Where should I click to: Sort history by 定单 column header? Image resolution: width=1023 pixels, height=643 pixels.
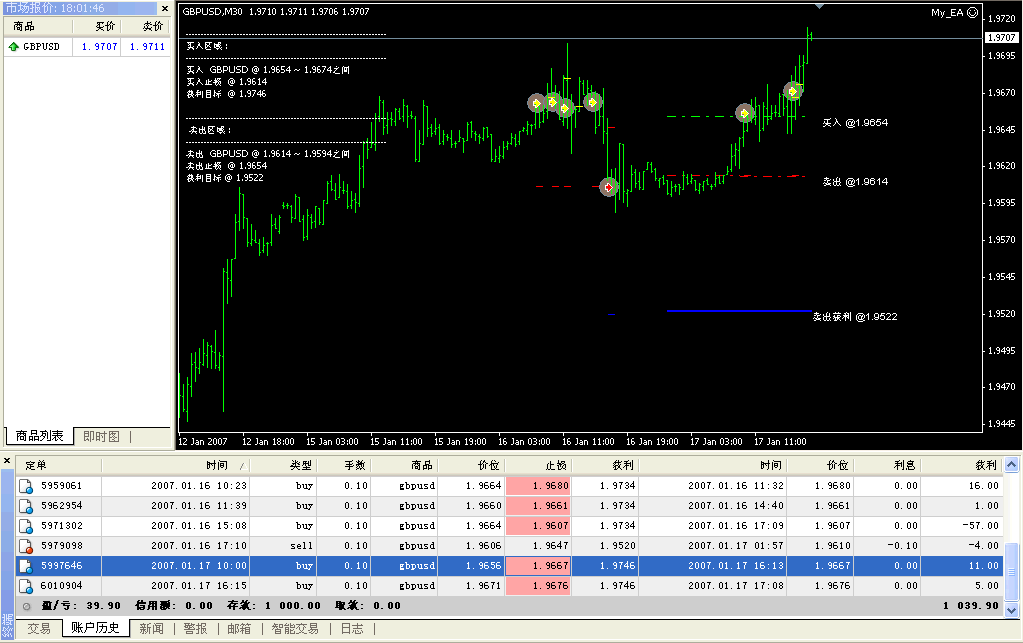(x=59, y=466)
